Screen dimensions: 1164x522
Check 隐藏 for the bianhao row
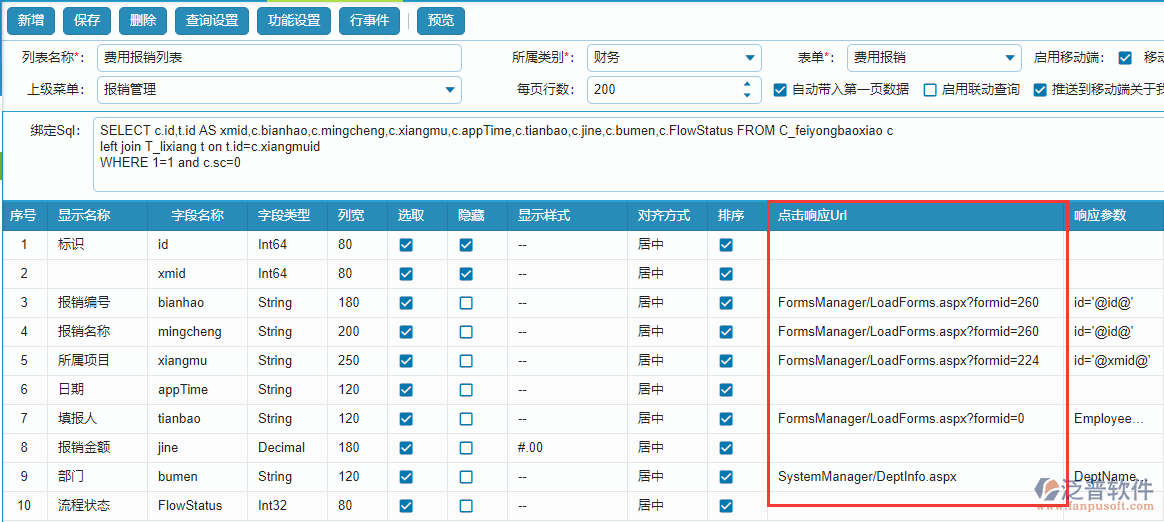click(x=465, y=302)
